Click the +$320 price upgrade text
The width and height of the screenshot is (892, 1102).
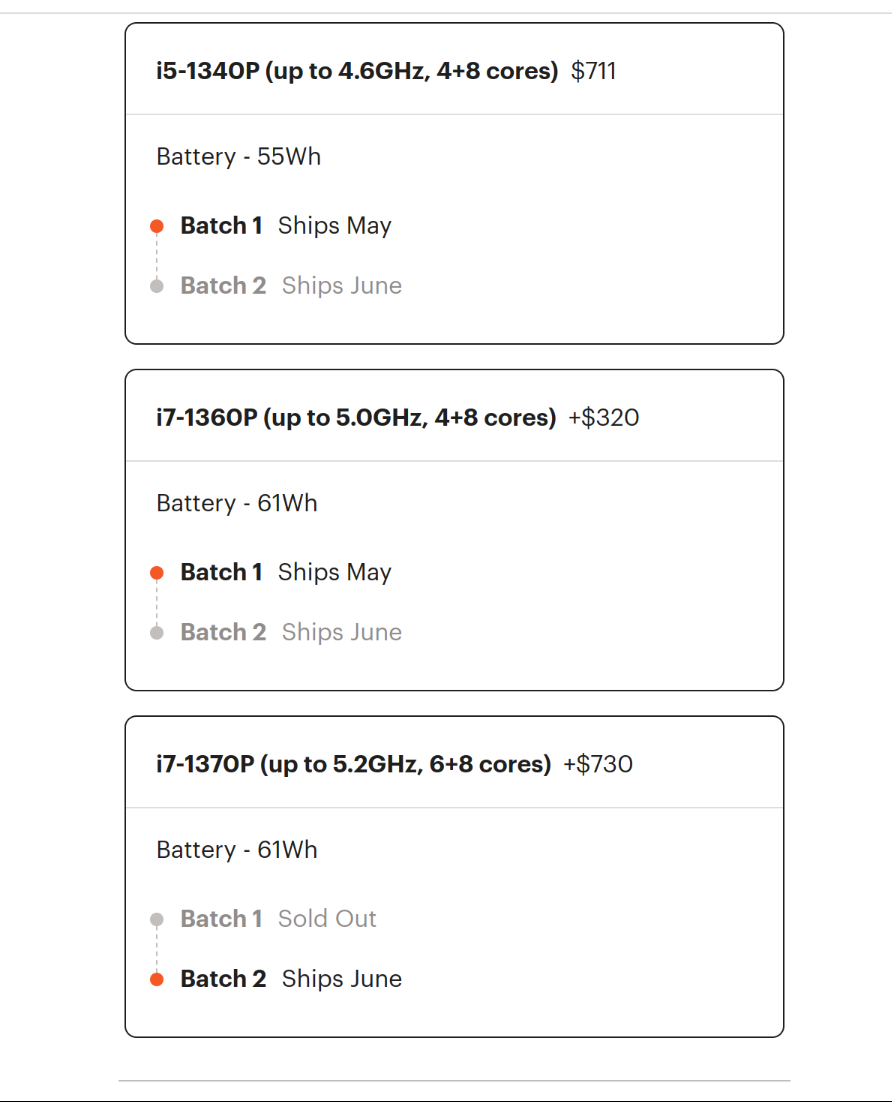point(603,417)
